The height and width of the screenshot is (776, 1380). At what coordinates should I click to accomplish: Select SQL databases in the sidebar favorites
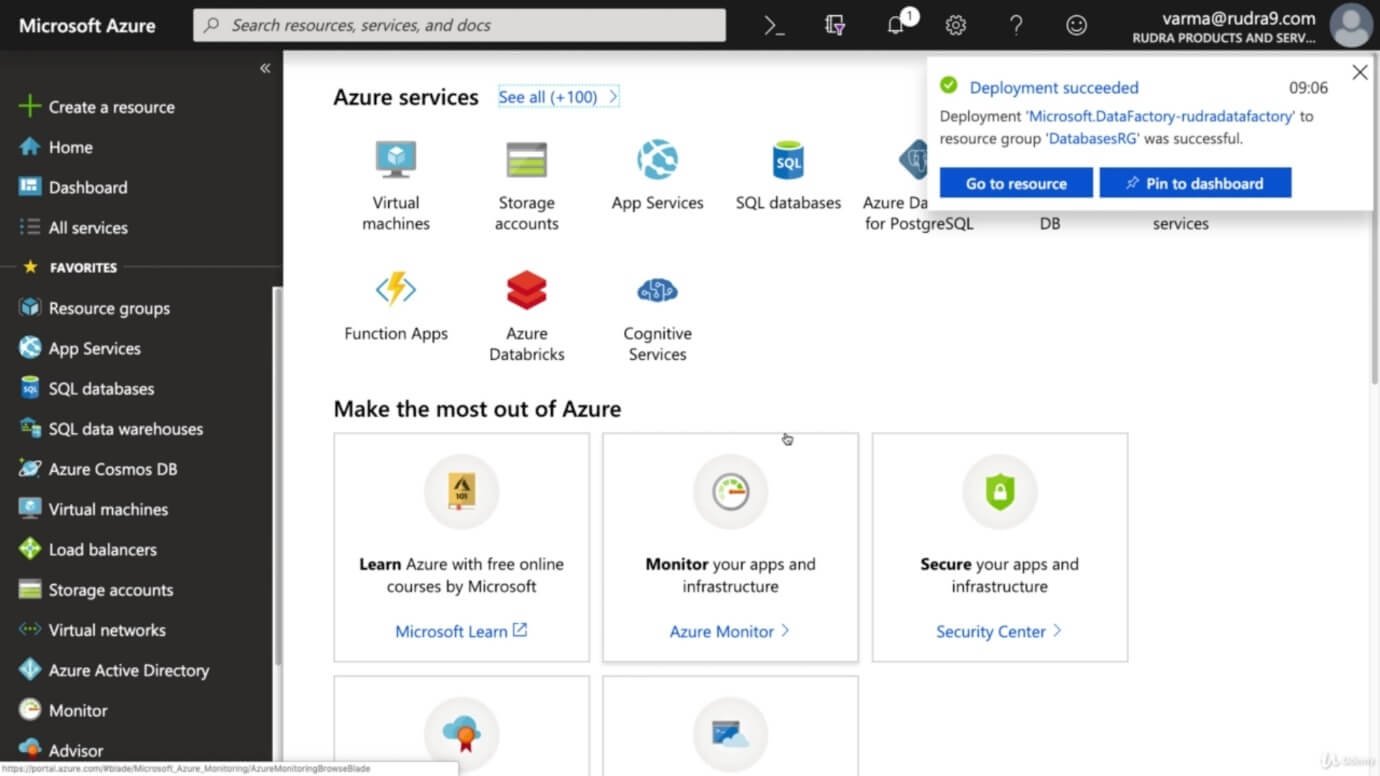[87, 388]
